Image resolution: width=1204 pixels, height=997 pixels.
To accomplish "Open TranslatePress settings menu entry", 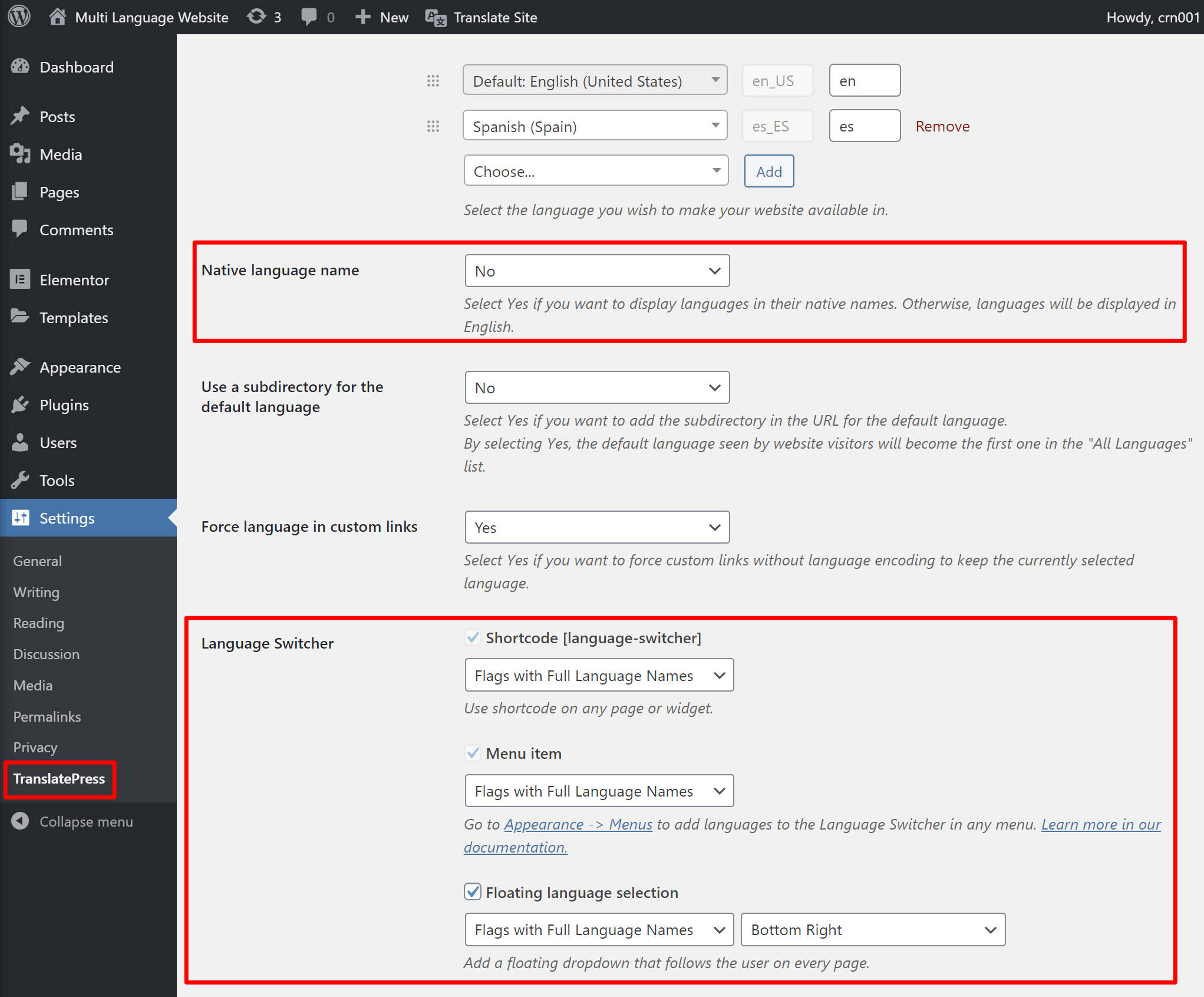I will [59, 779].
